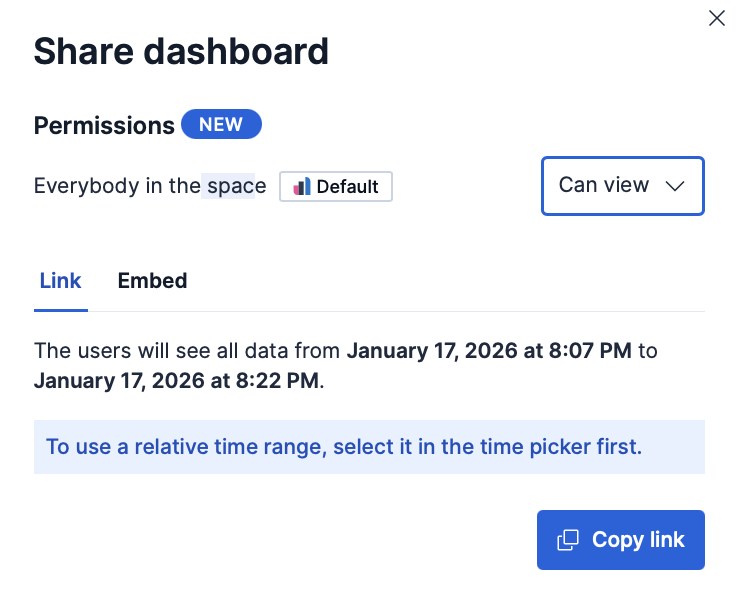740x606 pixels.
Task: Click the chevron arrow beside Can view
Action: [675, 186]
